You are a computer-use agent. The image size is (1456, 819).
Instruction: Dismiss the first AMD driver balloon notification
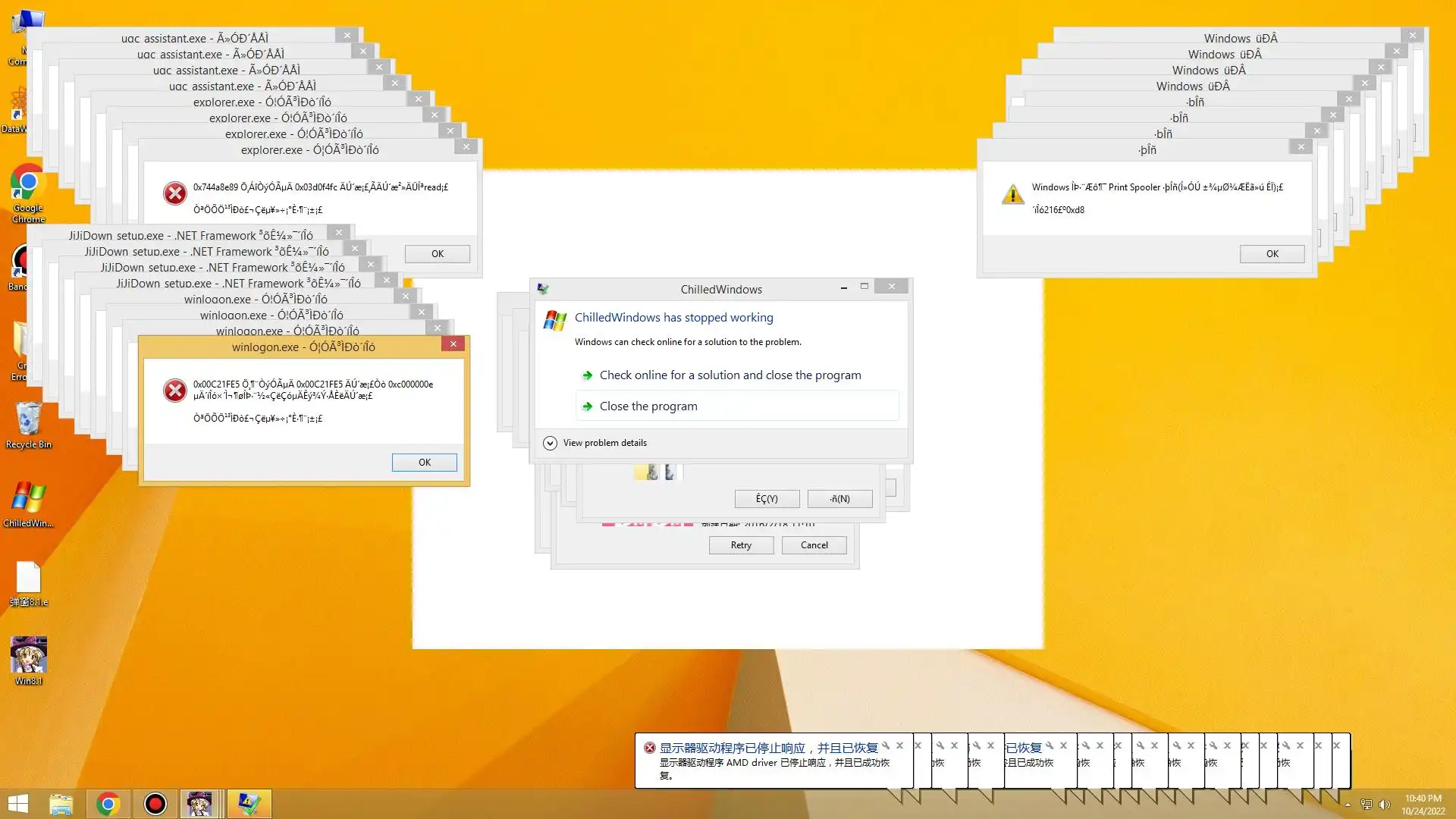900,746
